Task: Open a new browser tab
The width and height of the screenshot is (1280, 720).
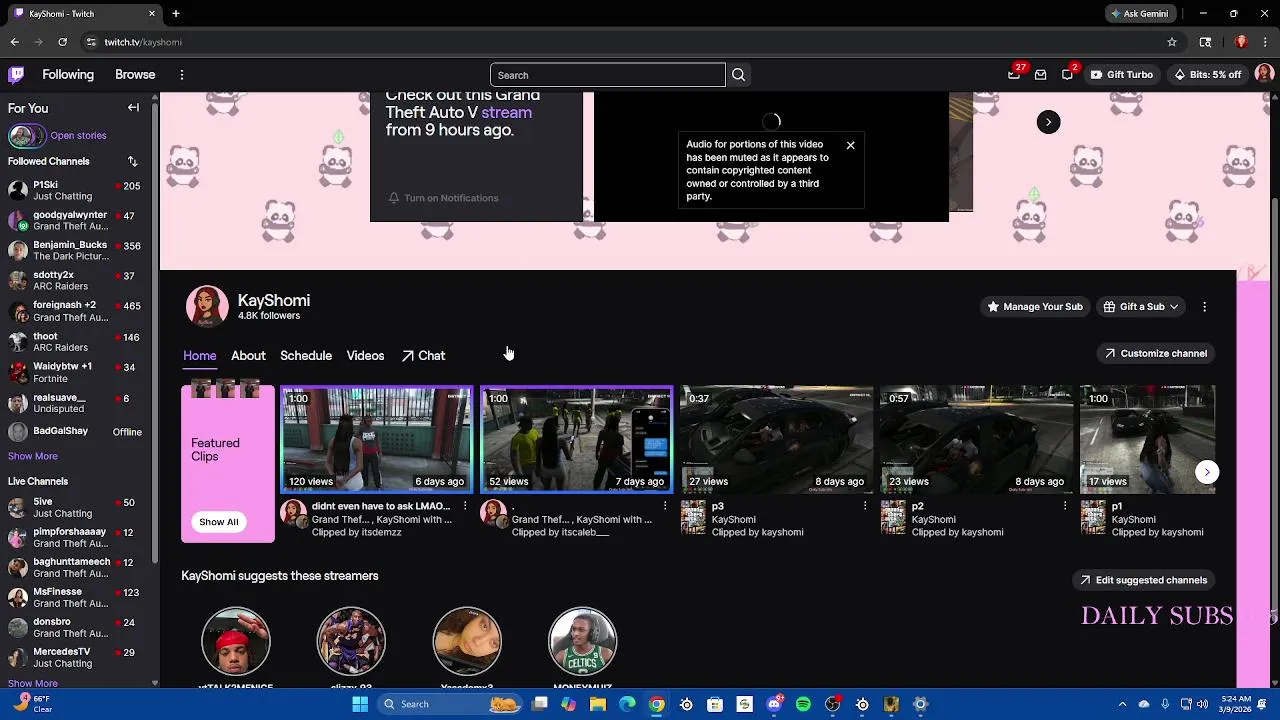Action: 175,13
